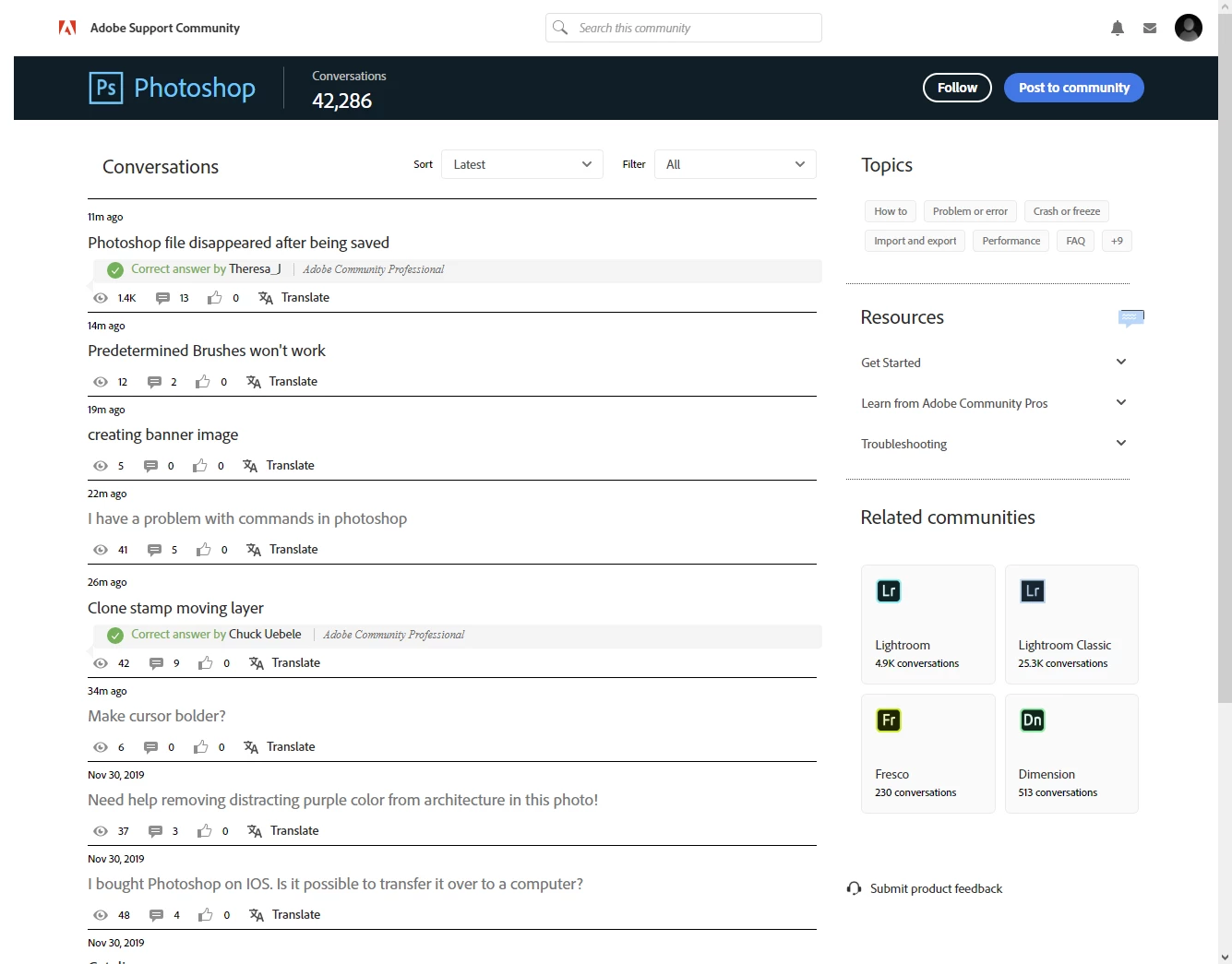The image size is (1232, 964).
Task: Click replies icon on 'creating banner image'
Action: click(x=150, y=466)
